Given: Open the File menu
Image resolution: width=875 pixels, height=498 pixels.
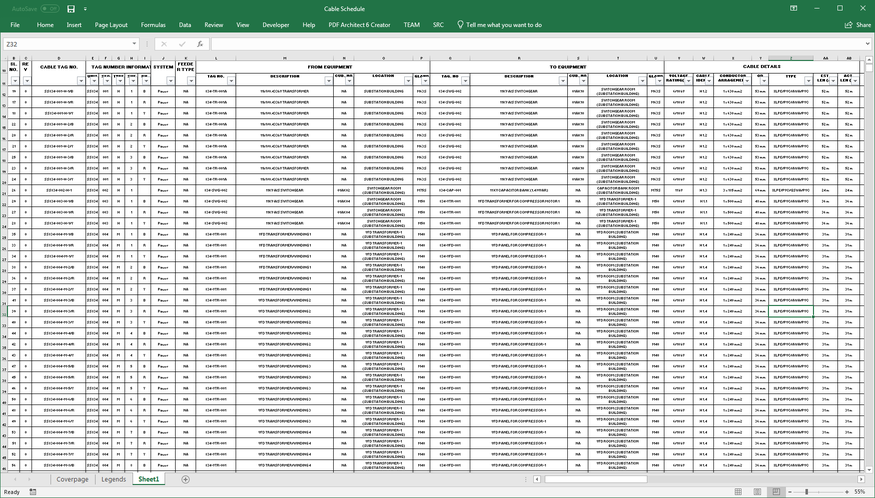Looking at the screenshot, I should pos(15,25).
